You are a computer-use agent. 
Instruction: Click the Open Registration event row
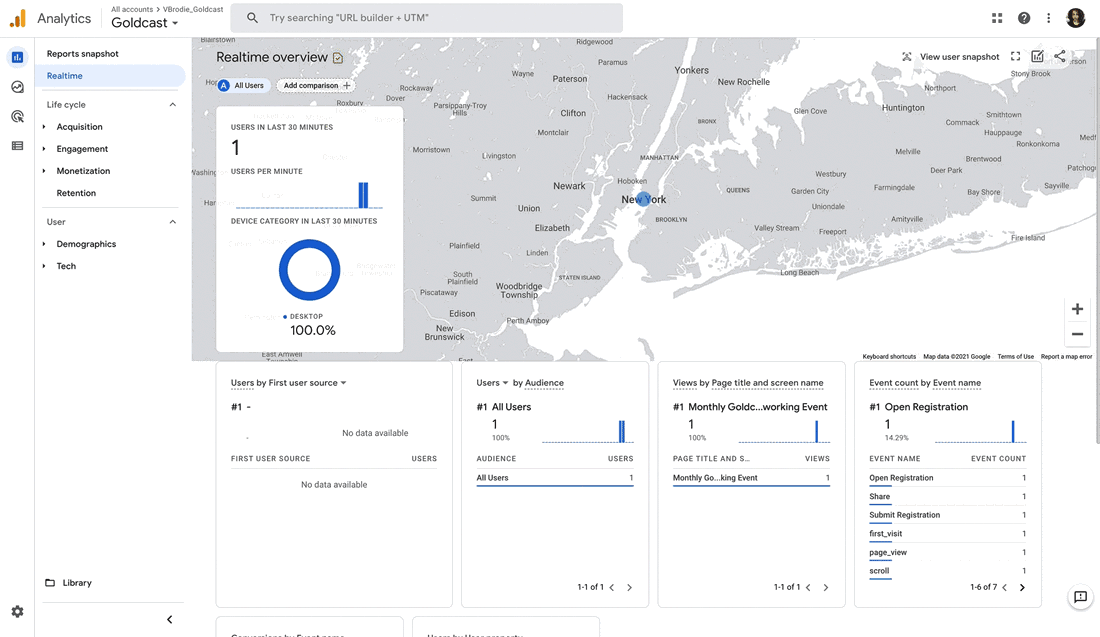[x=947, y=478]
